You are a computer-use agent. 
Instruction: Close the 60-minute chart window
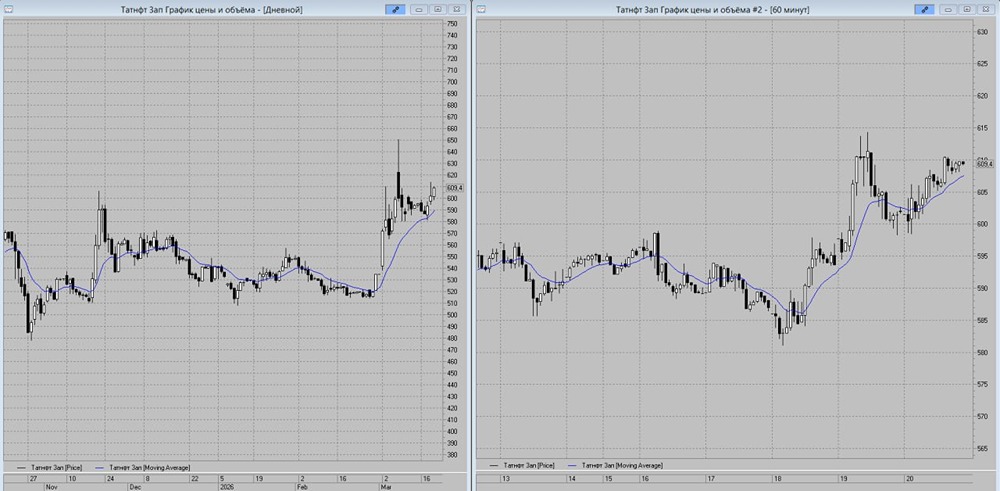point(986,10)
